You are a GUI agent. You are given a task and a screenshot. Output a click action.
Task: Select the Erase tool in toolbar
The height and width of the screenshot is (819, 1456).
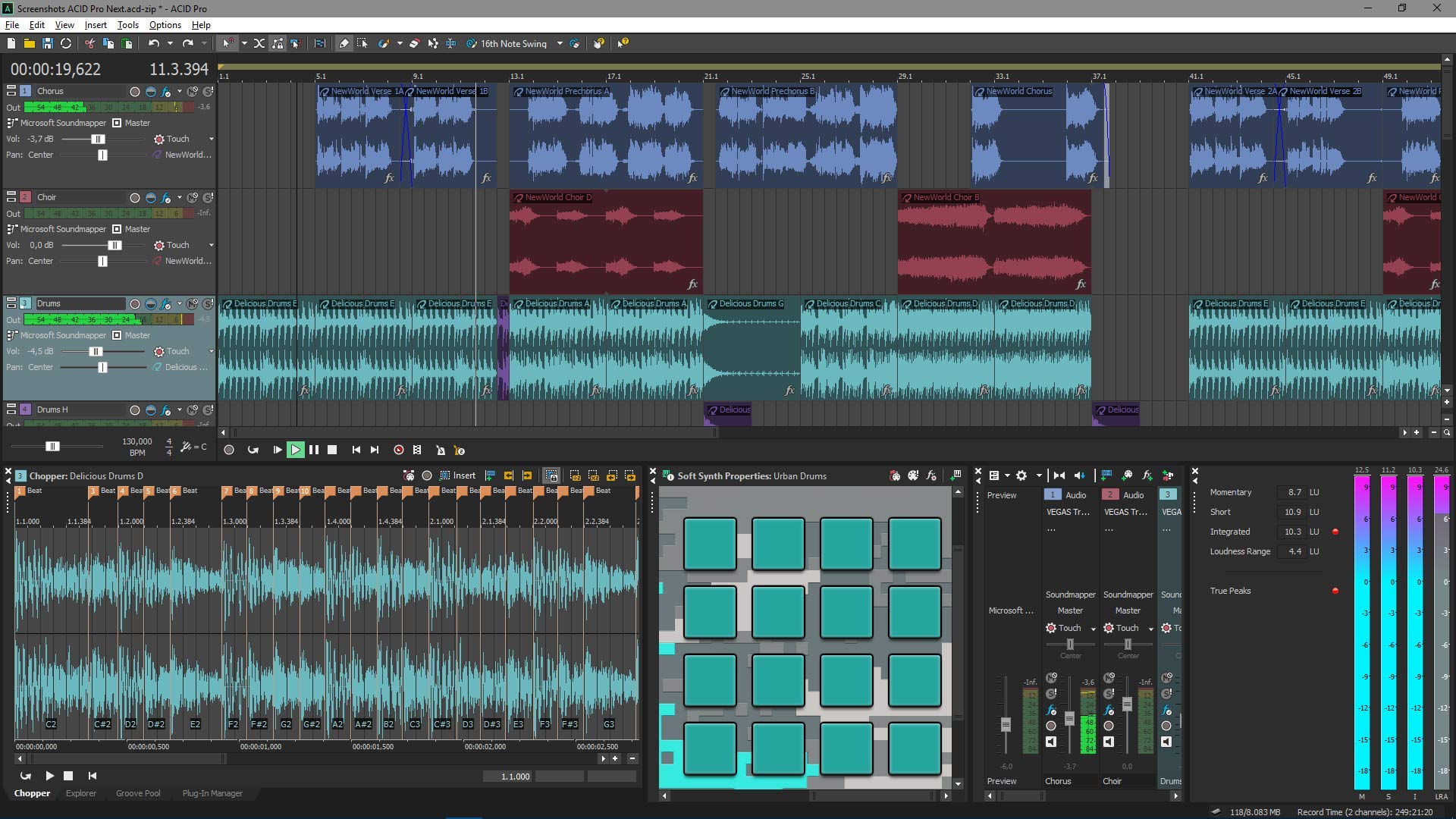coord(414,43)
